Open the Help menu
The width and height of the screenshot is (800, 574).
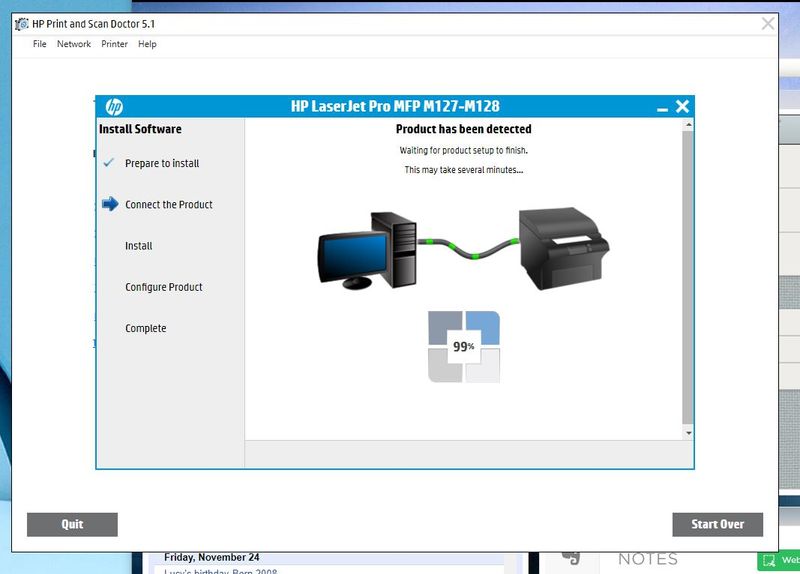(147, 44)
